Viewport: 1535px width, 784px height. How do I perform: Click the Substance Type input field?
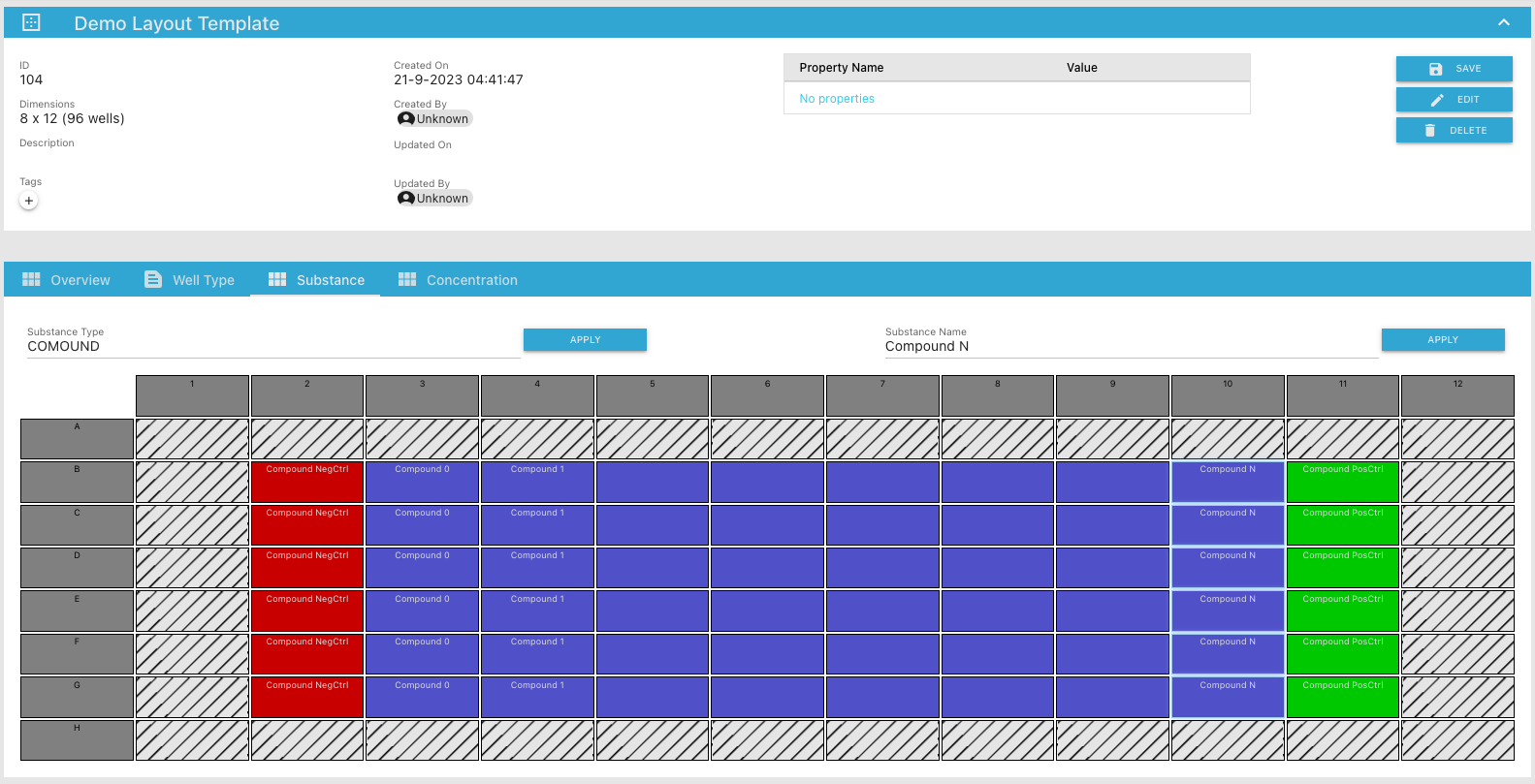[272, 346]
